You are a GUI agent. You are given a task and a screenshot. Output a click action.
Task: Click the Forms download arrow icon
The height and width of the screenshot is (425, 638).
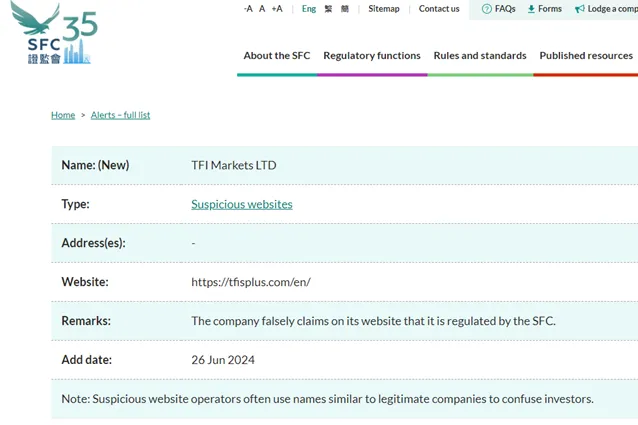point(531,9)
